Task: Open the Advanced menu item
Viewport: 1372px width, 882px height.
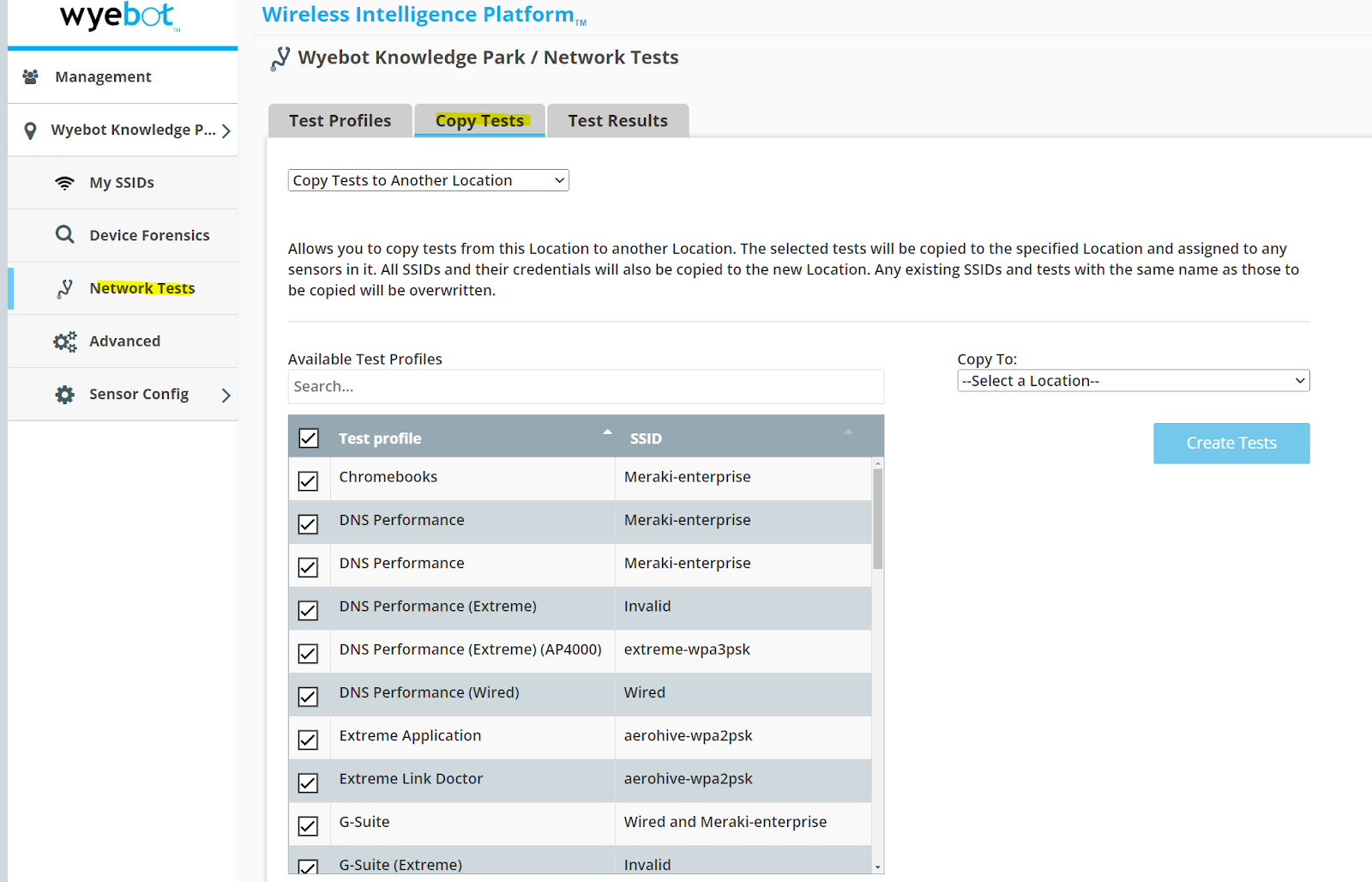Action: [x=123, y=341]
